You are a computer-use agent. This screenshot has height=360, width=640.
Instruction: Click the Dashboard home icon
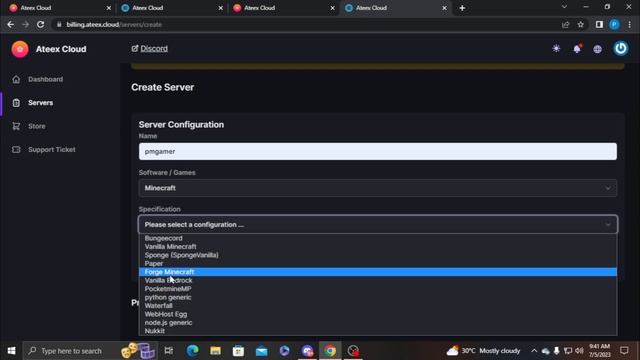pyautogui.click(x=16, y=79)
